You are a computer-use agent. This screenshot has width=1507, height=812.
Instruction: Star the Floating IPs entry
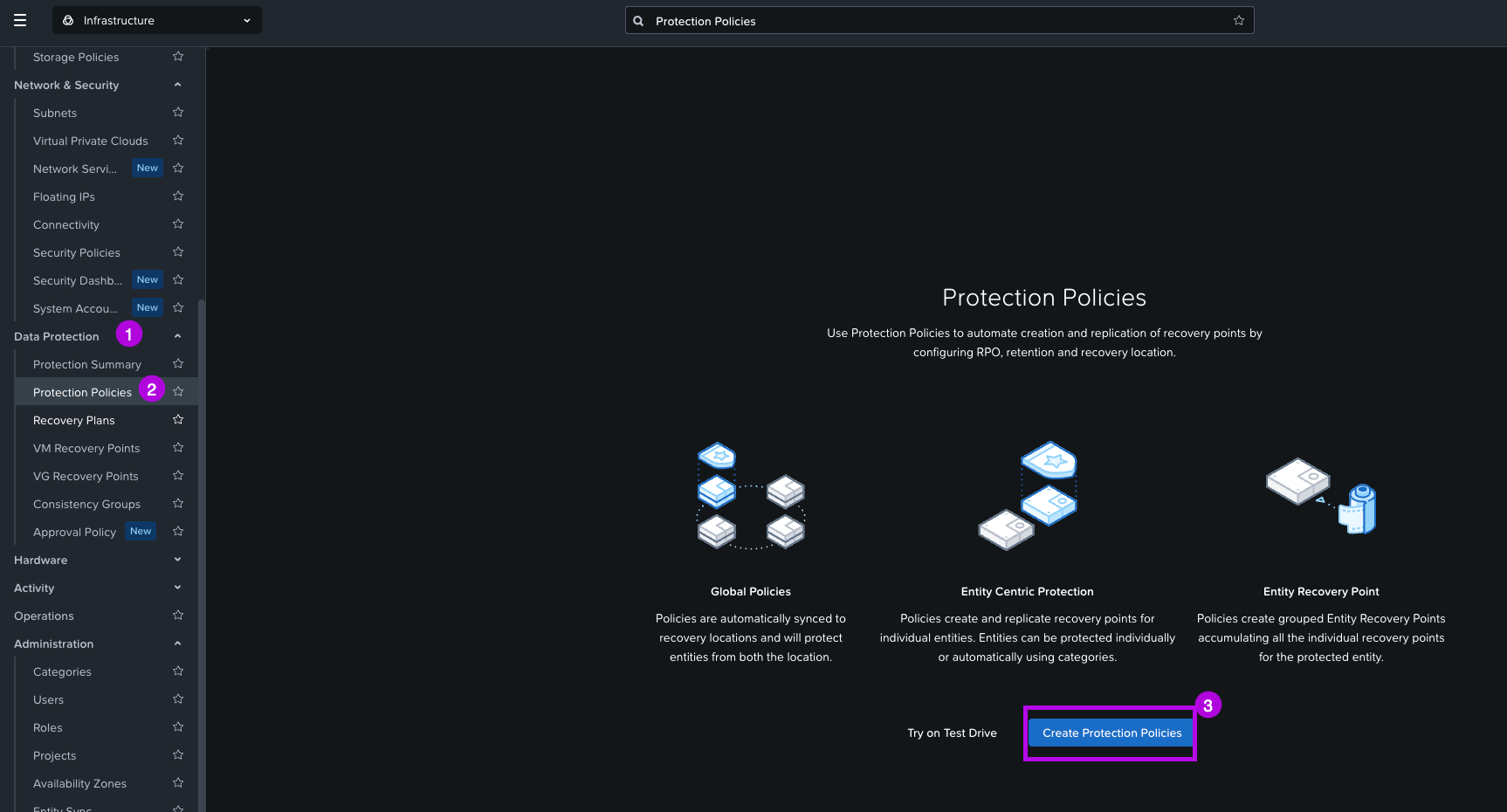178,196
